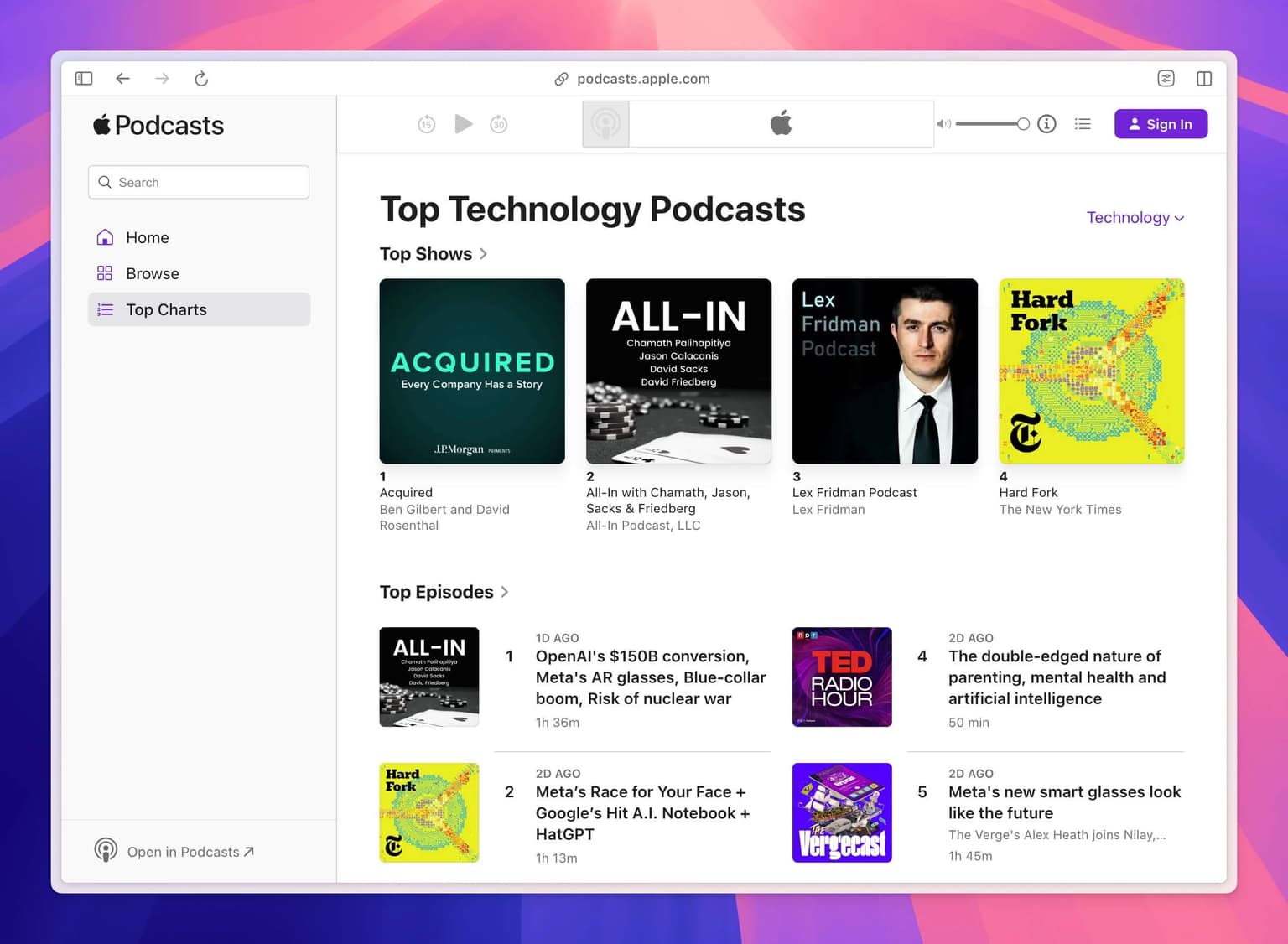This screenshot has height=944, width=1288.
Task: Open the Top Shows heading link
Action: click(426, 254)
